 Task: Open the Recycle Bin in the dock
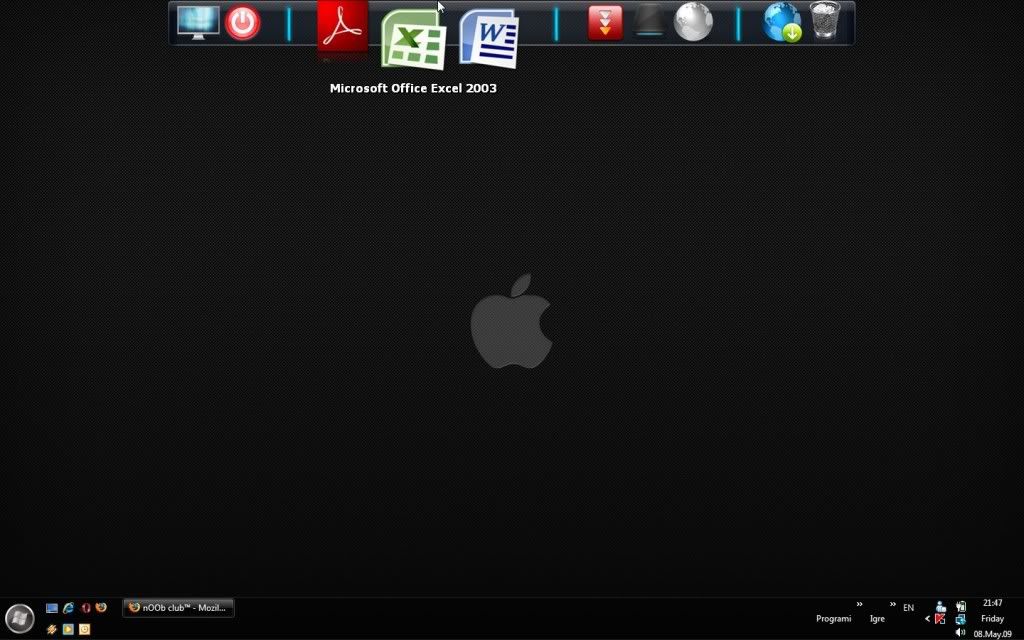click(825, 21)
